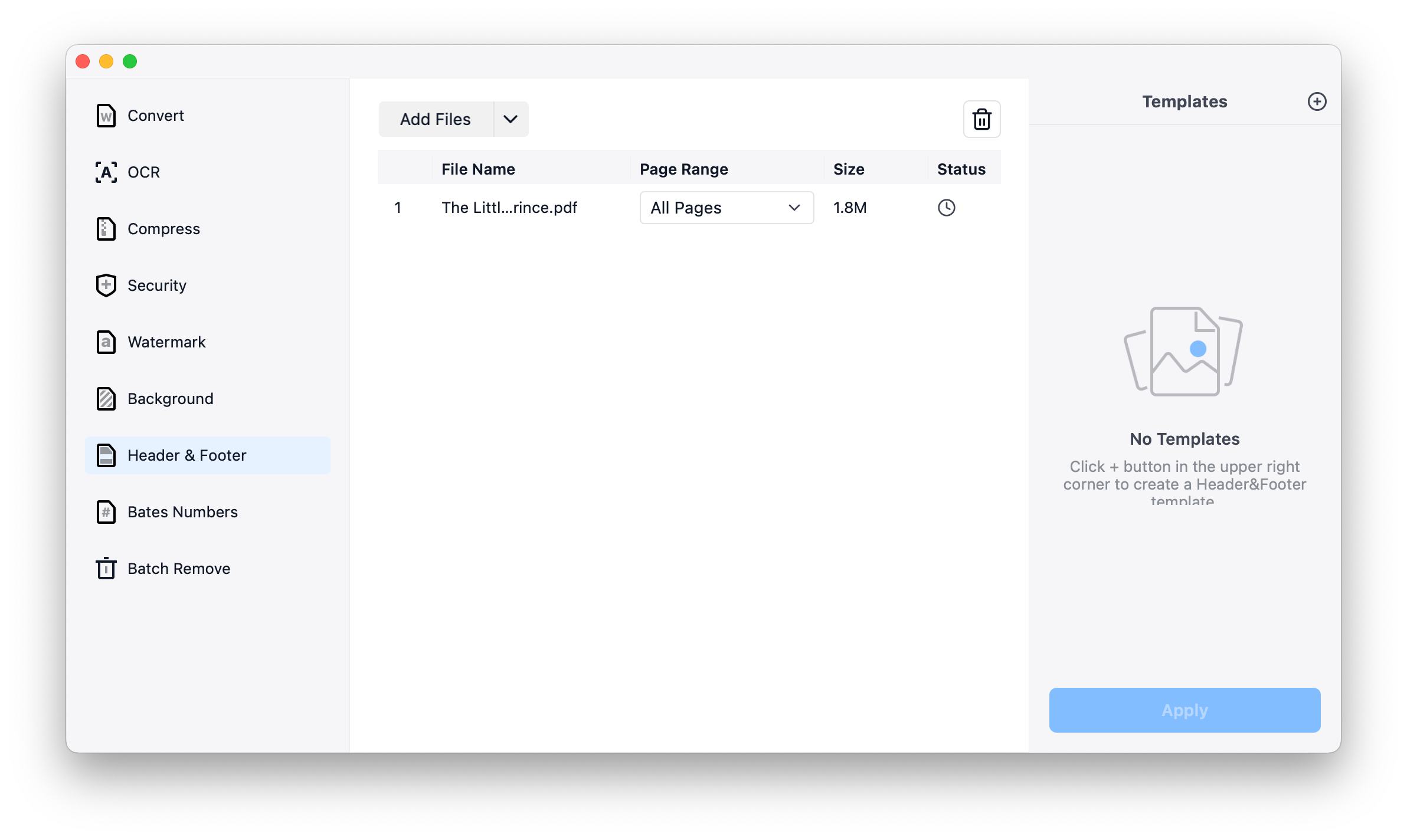Viewport: 1407px width, 840px height.
Task: Add a new template with the plus icon
Action: point(1317,101)
